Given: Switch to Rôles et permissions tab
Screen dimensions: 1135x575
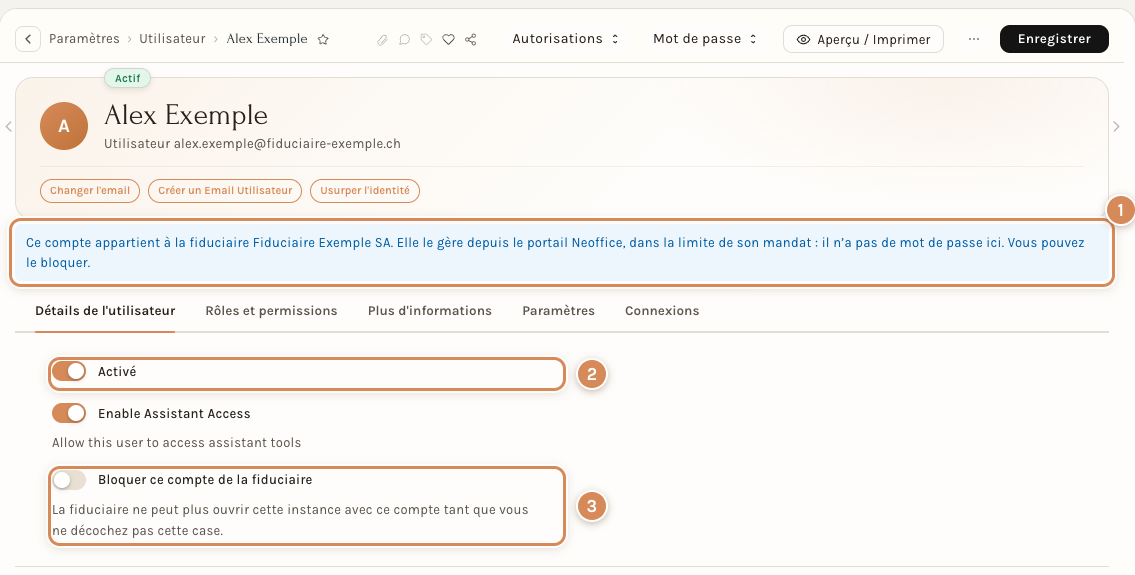Looking at the screenshot, I should tap(271, 311).
